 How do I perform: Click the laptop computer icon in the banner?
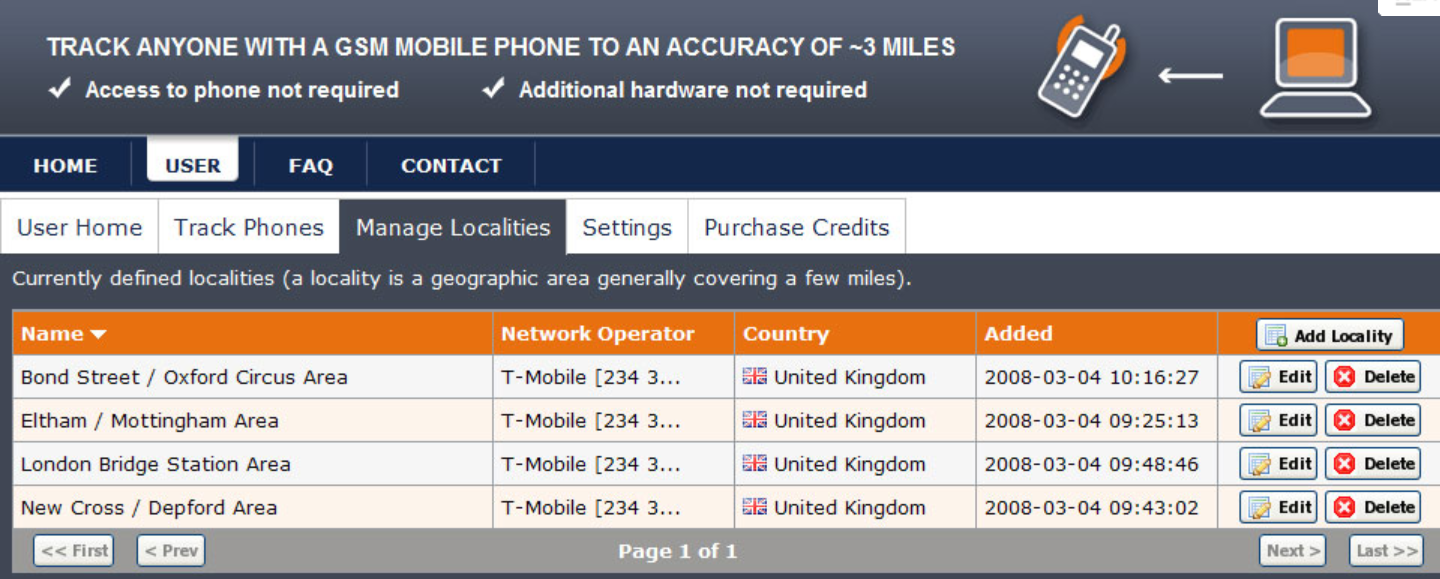(1315, 68)
